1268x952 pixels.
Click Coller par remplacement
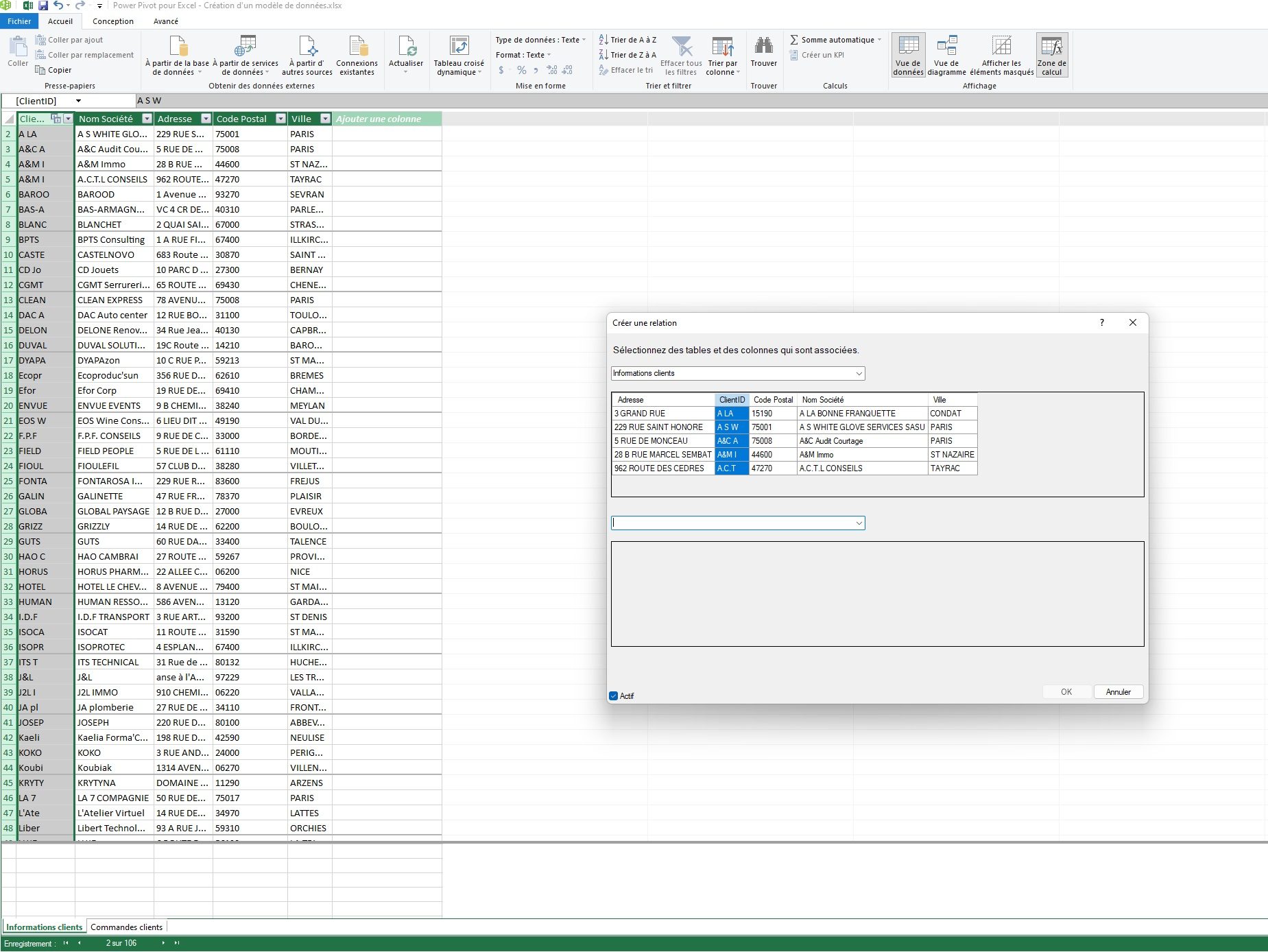tap(84, 55)
